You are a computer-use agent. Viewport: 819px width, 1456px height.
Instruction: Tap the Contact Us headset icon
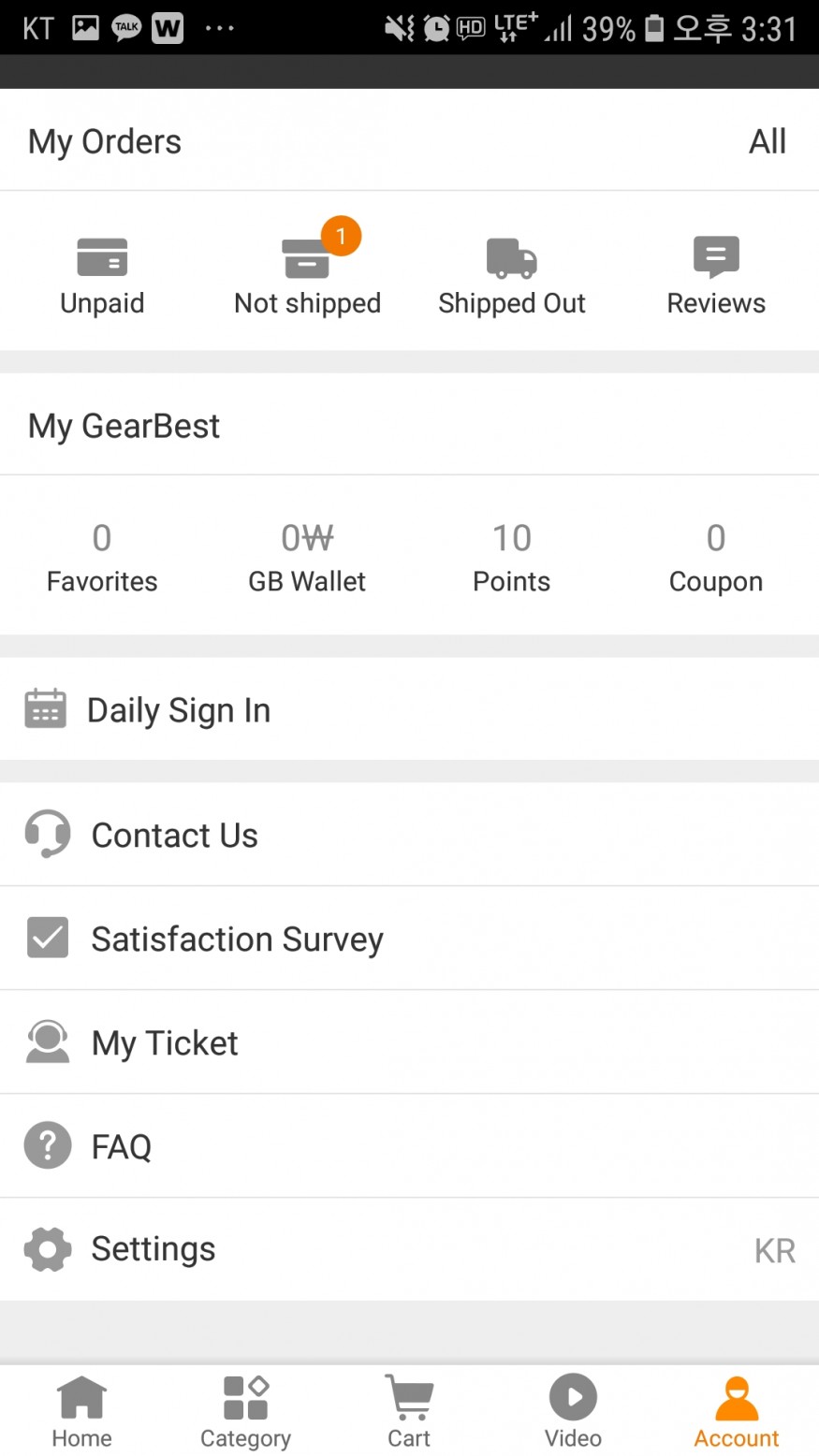pyautogui.click(x=47, y=834)
